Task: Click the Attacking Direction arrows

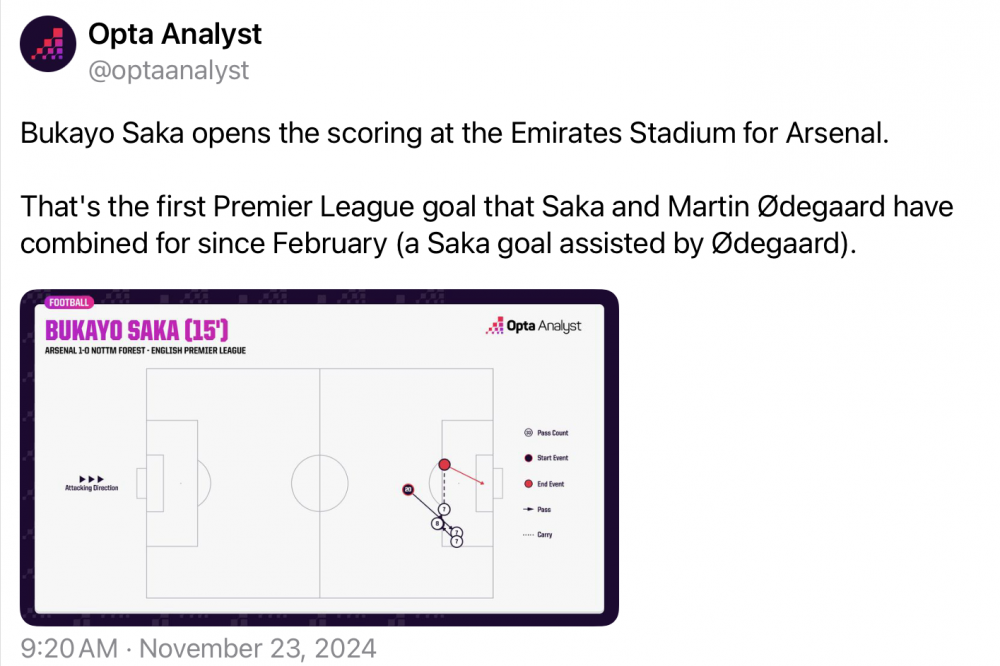Action: point(91,478)
